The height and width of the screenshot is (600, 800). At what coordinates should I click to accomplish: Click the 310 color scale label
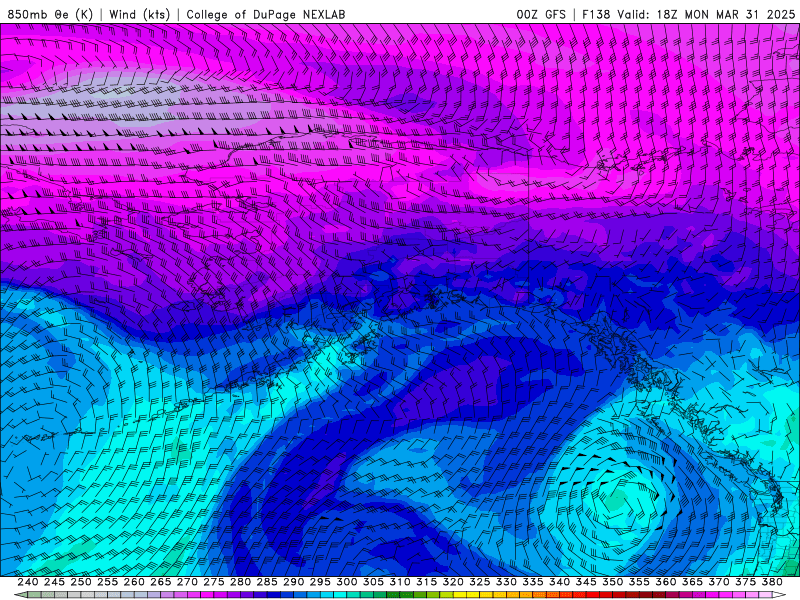click(x=399, y=582)
